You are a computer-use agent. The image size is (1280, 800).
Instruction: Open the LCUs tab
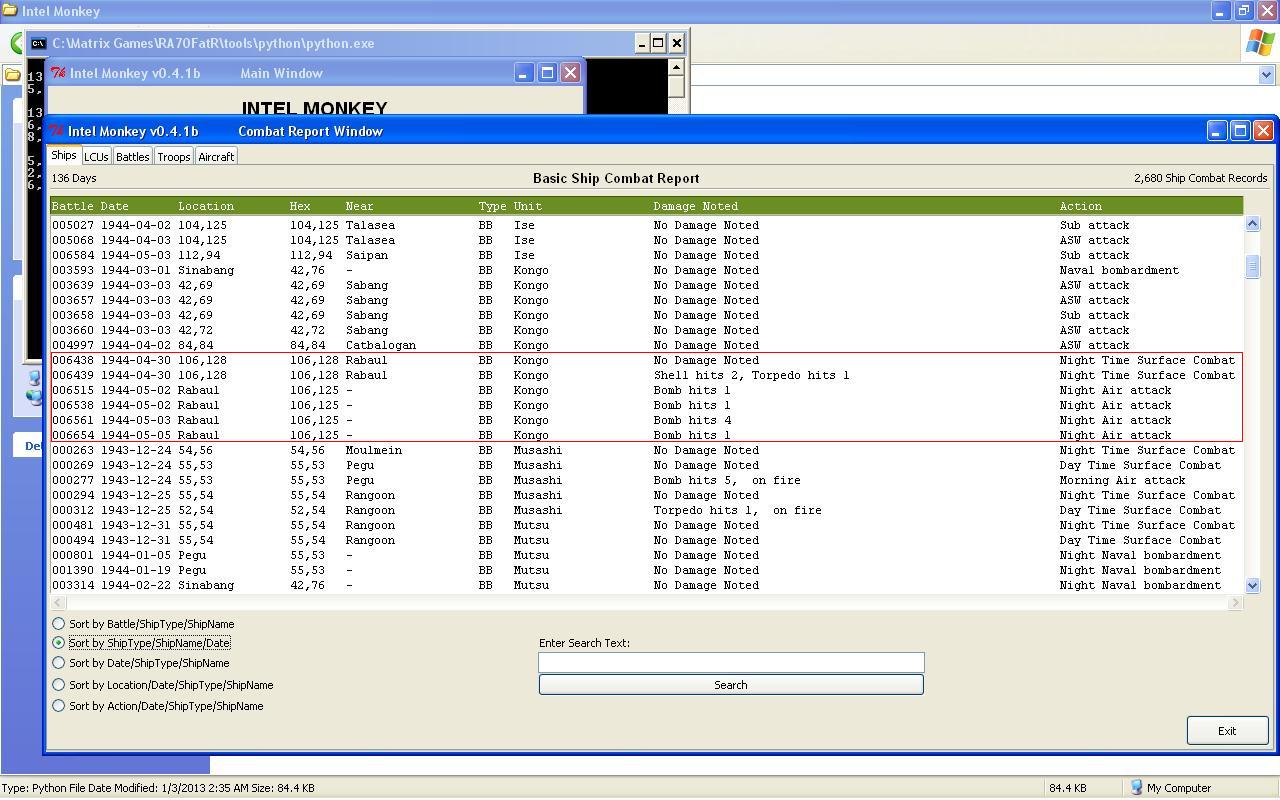pyautogui.click(x=96, y=157)
